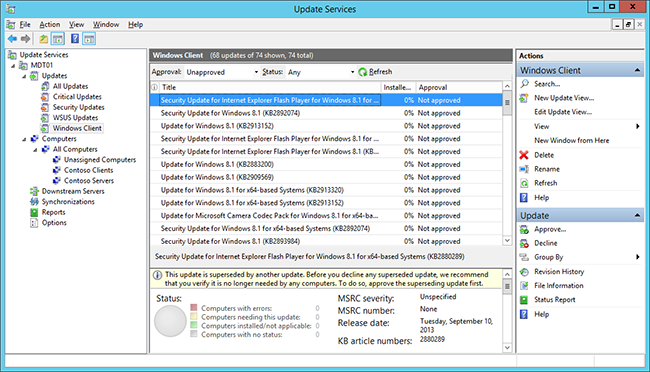The width and height of the screenshot is (650, 372).
Task: Open the Window menu
Action: click(106, 24)
